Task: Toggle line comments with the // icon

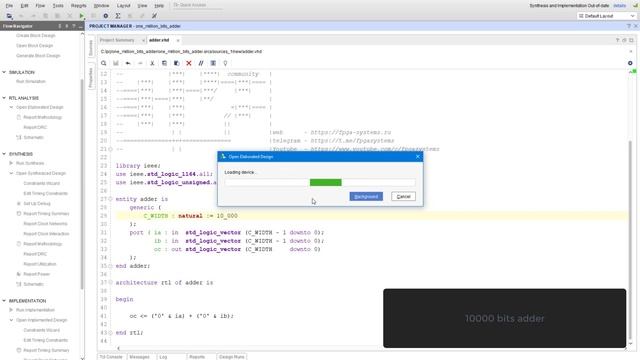Action: coord(201,63)
